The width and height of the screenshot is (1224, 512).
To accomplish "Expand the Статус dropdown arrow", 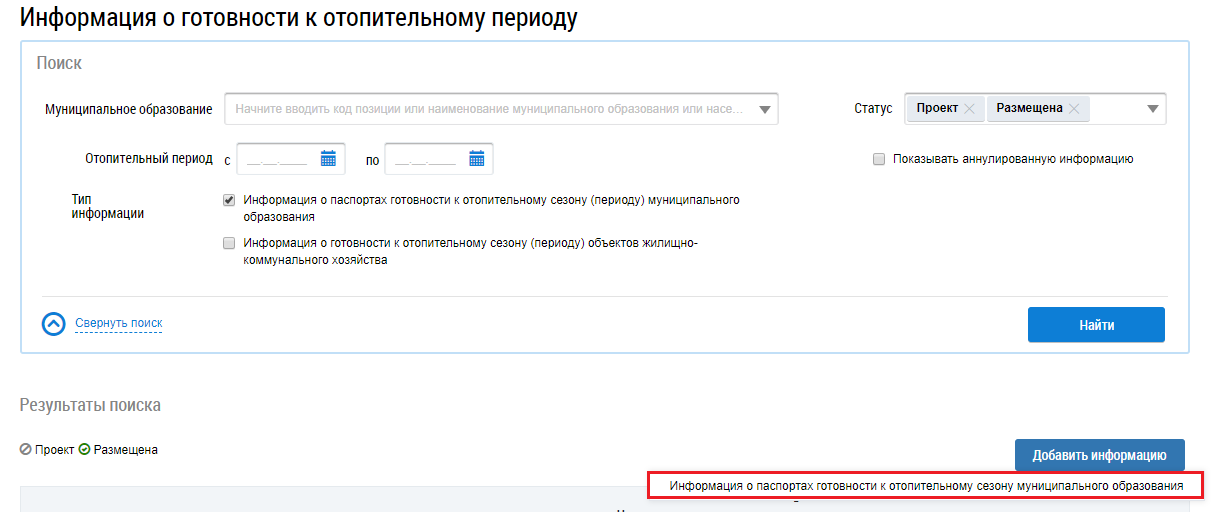I will pyautogui.click(x=1152, y=109).
